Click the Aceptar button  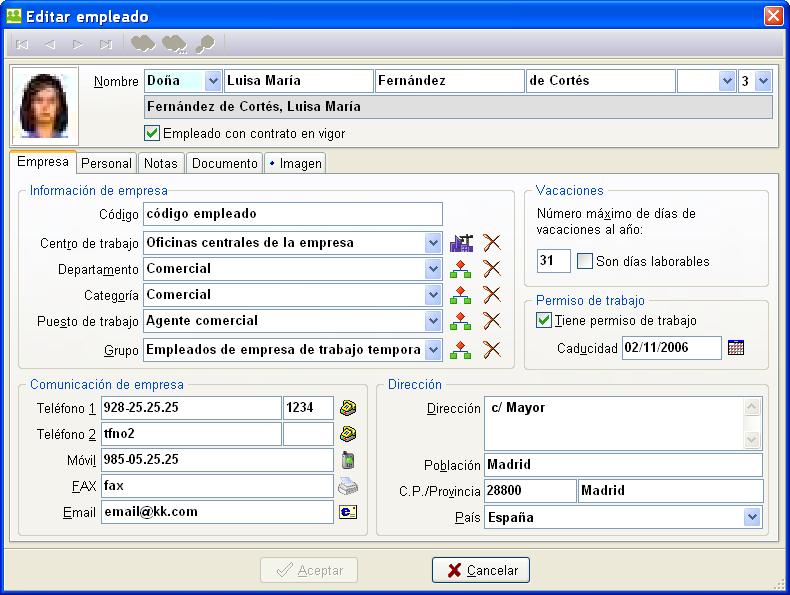click(309, 570)
